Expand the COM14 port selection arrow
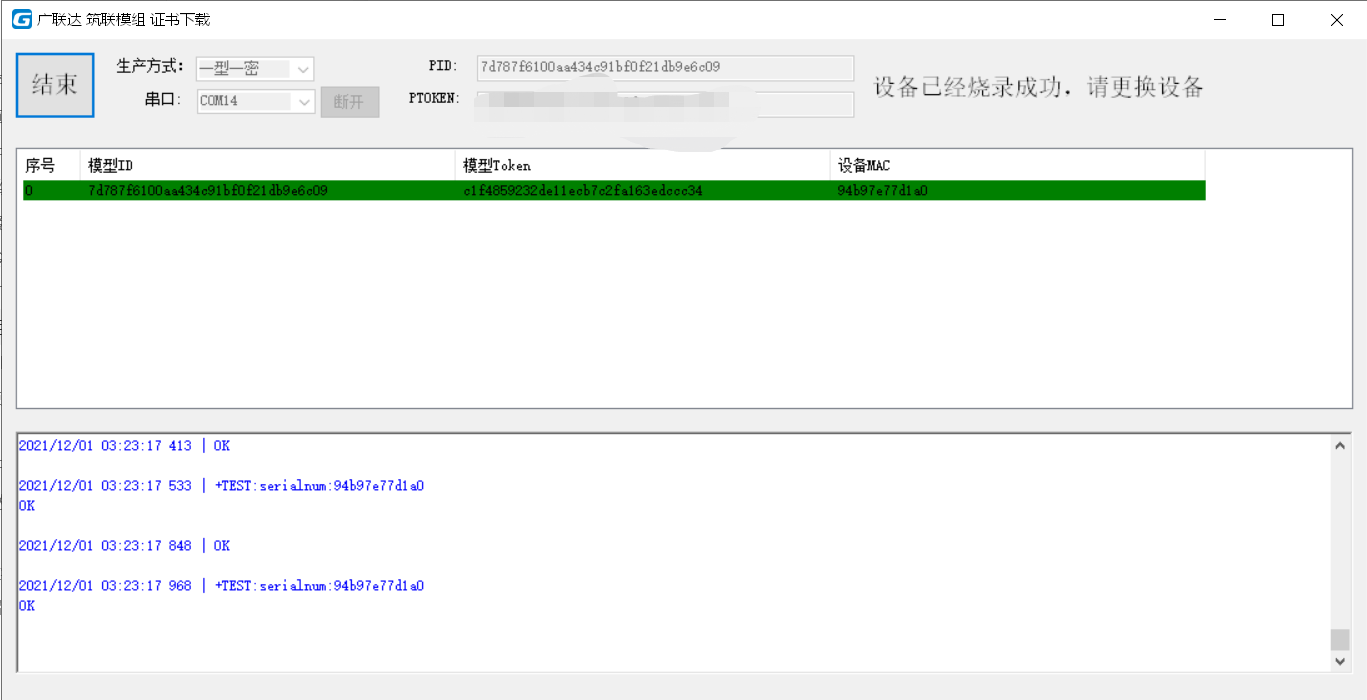 [303, 101]
